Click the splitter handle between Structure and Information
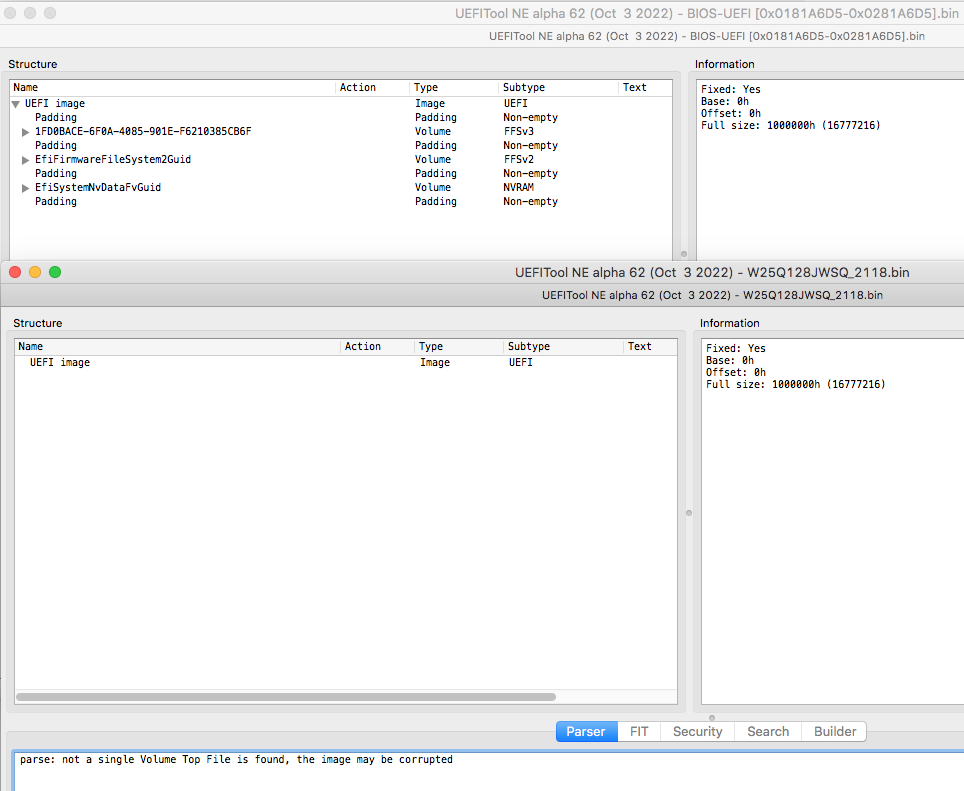The height and width of the screenshot is (791, 964). (689, 513)
